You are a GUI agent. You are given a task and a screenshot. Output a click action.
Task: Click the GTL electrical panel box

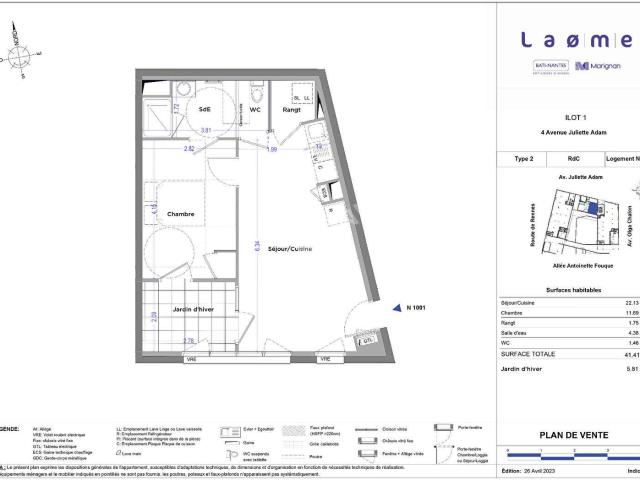367,340
